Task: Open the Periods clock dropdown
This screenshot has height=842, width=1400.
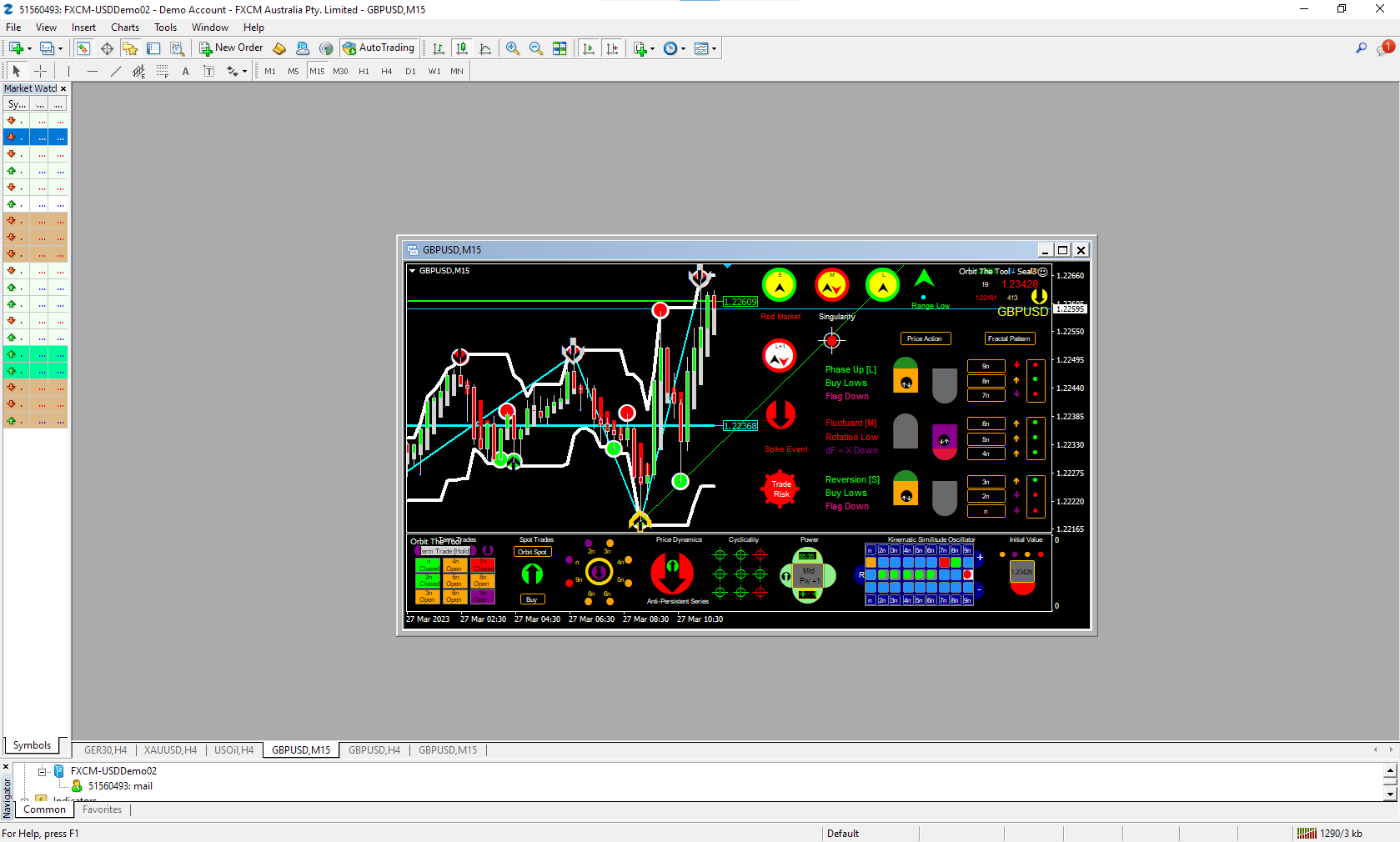Action: point(683,48)
